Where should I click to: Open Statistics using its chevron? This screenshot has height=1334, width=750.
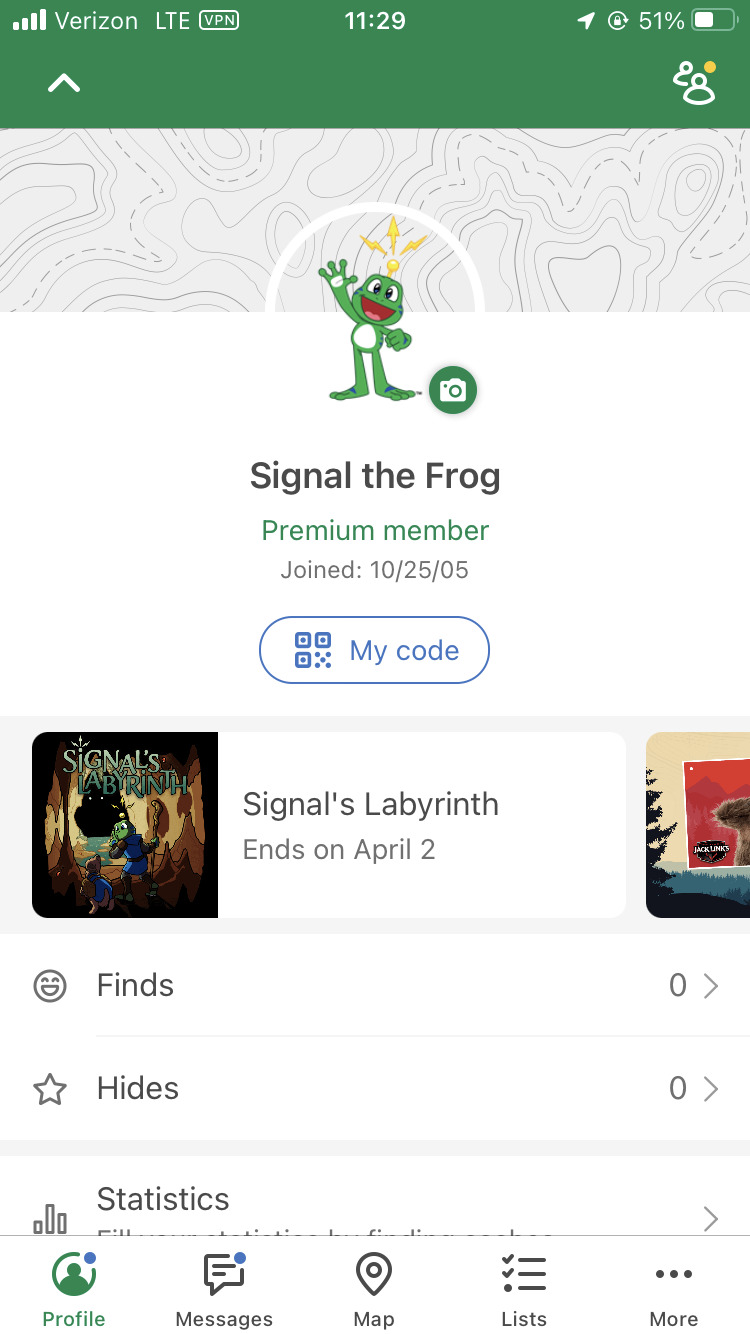coord(711,1218)
